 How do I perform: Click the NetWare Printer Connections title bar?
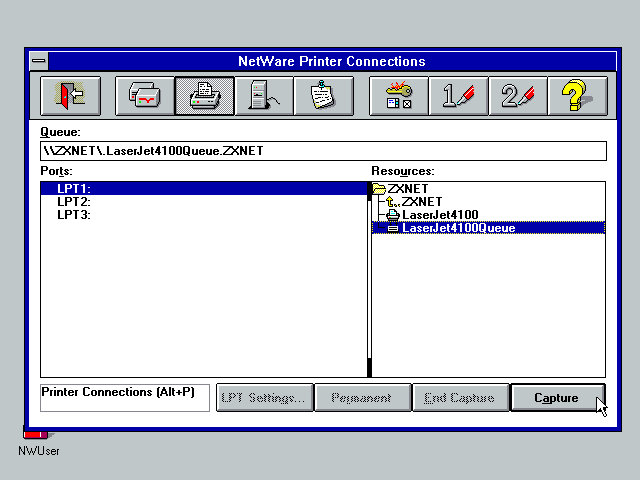click(331, 61)
